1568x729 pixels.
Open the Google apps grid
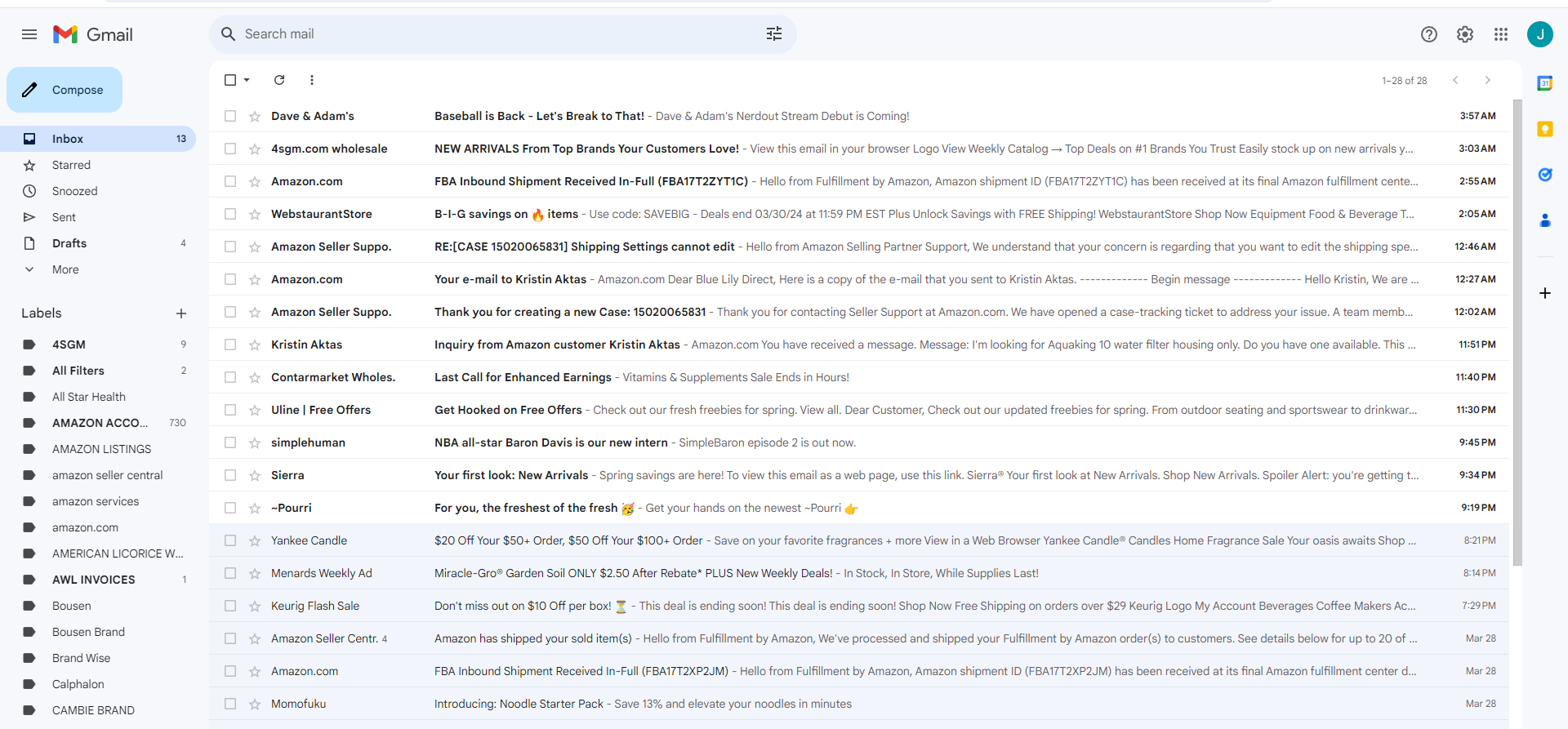pyautogui.click(x=1501, y=34)
